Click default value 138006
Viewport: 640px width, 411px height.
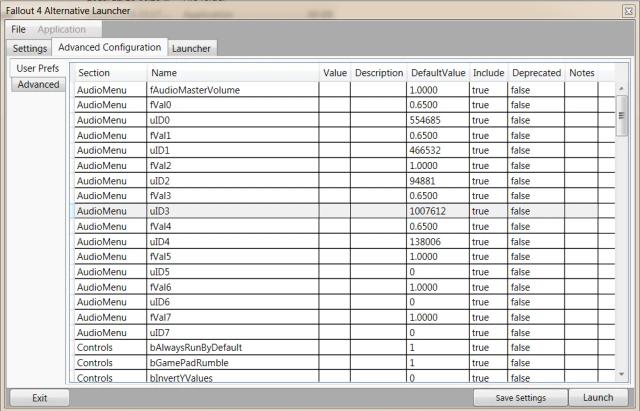tap(438, 242)
